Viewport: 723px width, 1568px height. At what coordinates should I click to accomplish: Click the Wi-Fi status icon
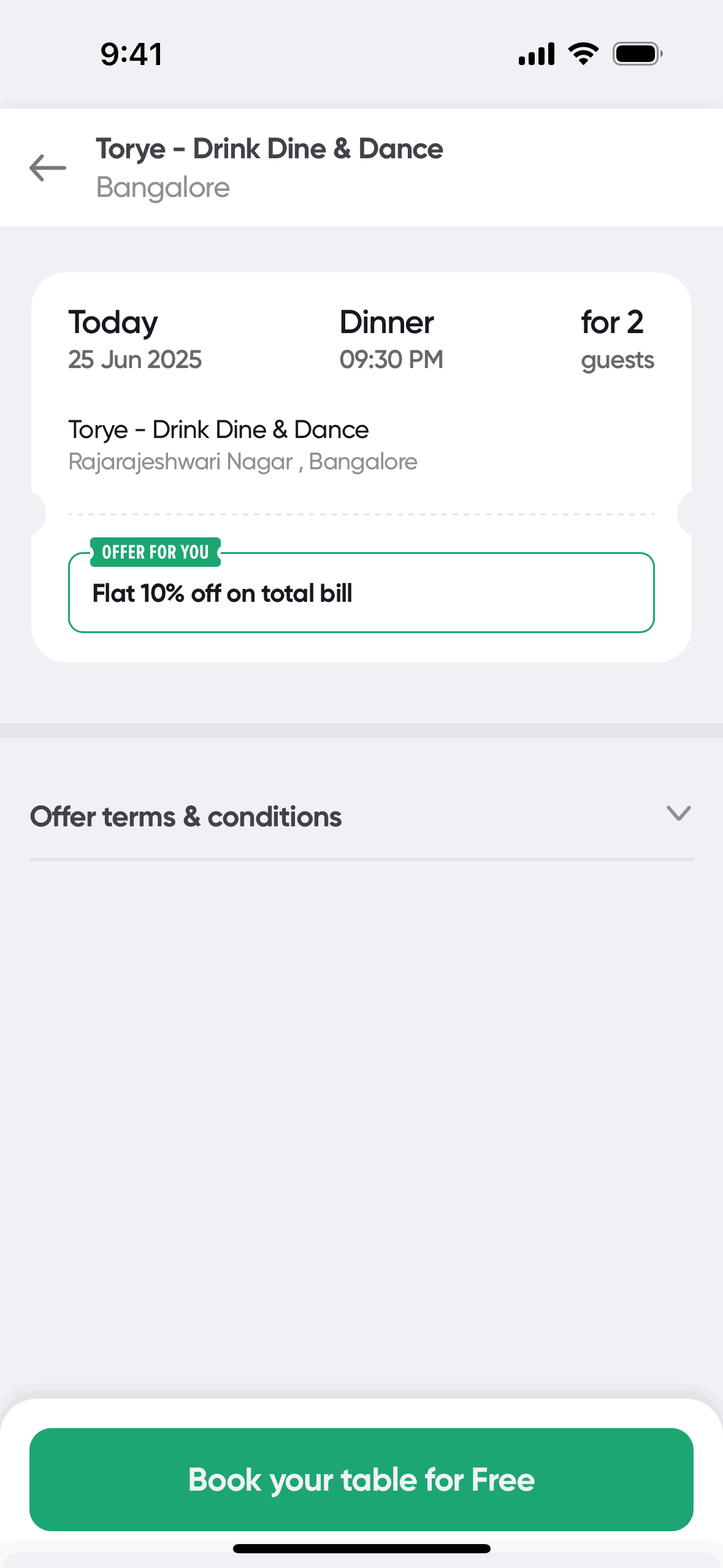click(583, 54)
